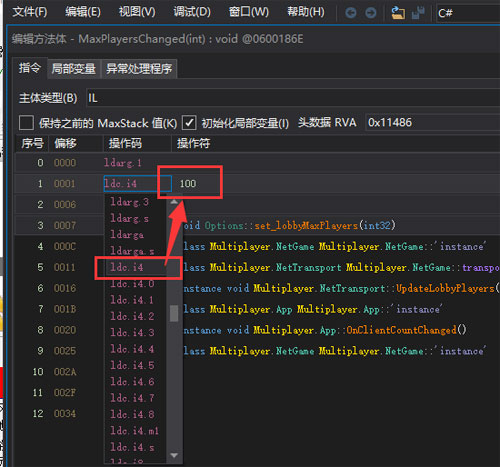Switch to the 局部变量 tab
500x467 pixels.
pyautogui.click(x=74, y=69)
